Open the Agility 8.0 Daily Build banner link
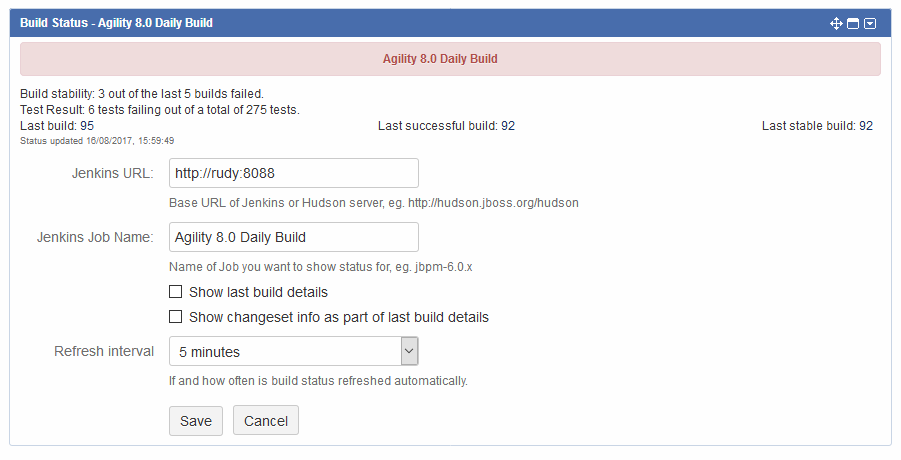The width and height of the screenshot is (901, 460). [440, 59]
